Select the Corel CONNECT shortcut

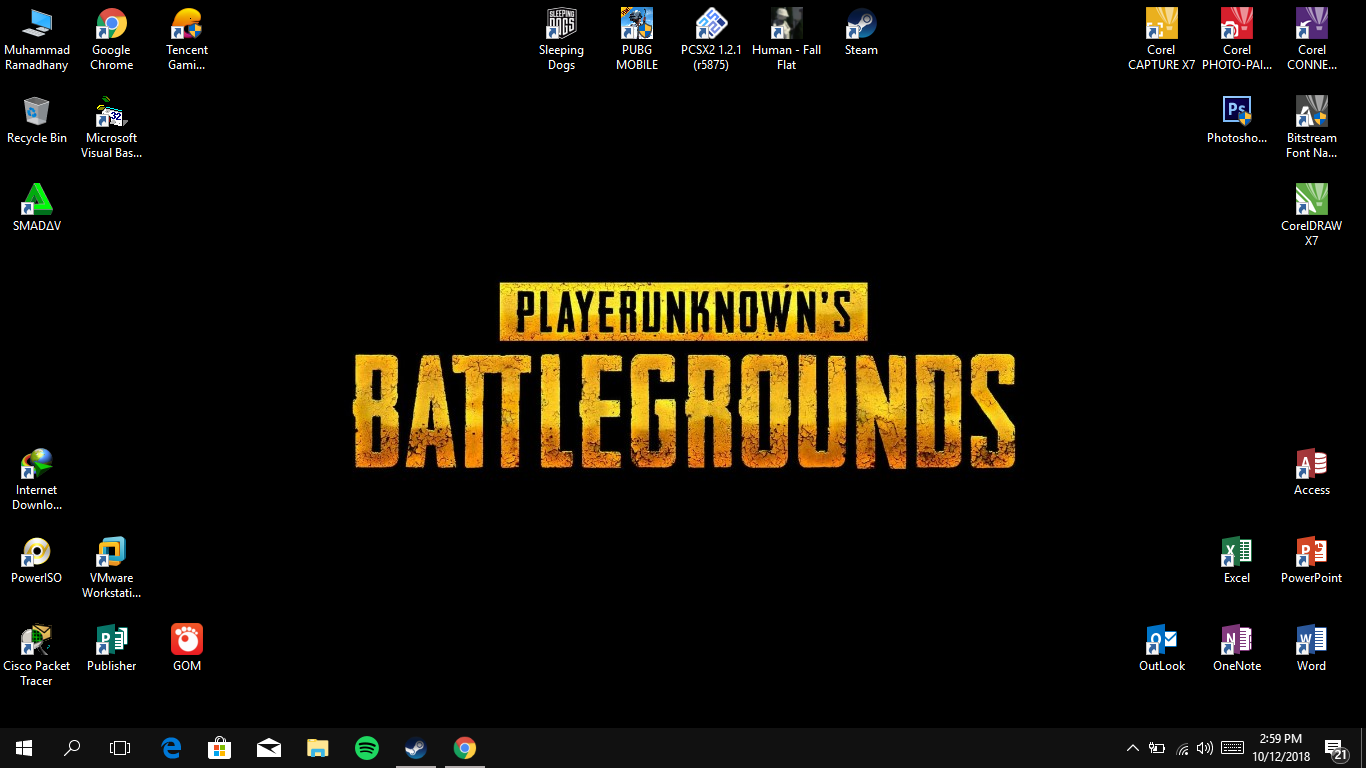click(x=1312, y=40)
